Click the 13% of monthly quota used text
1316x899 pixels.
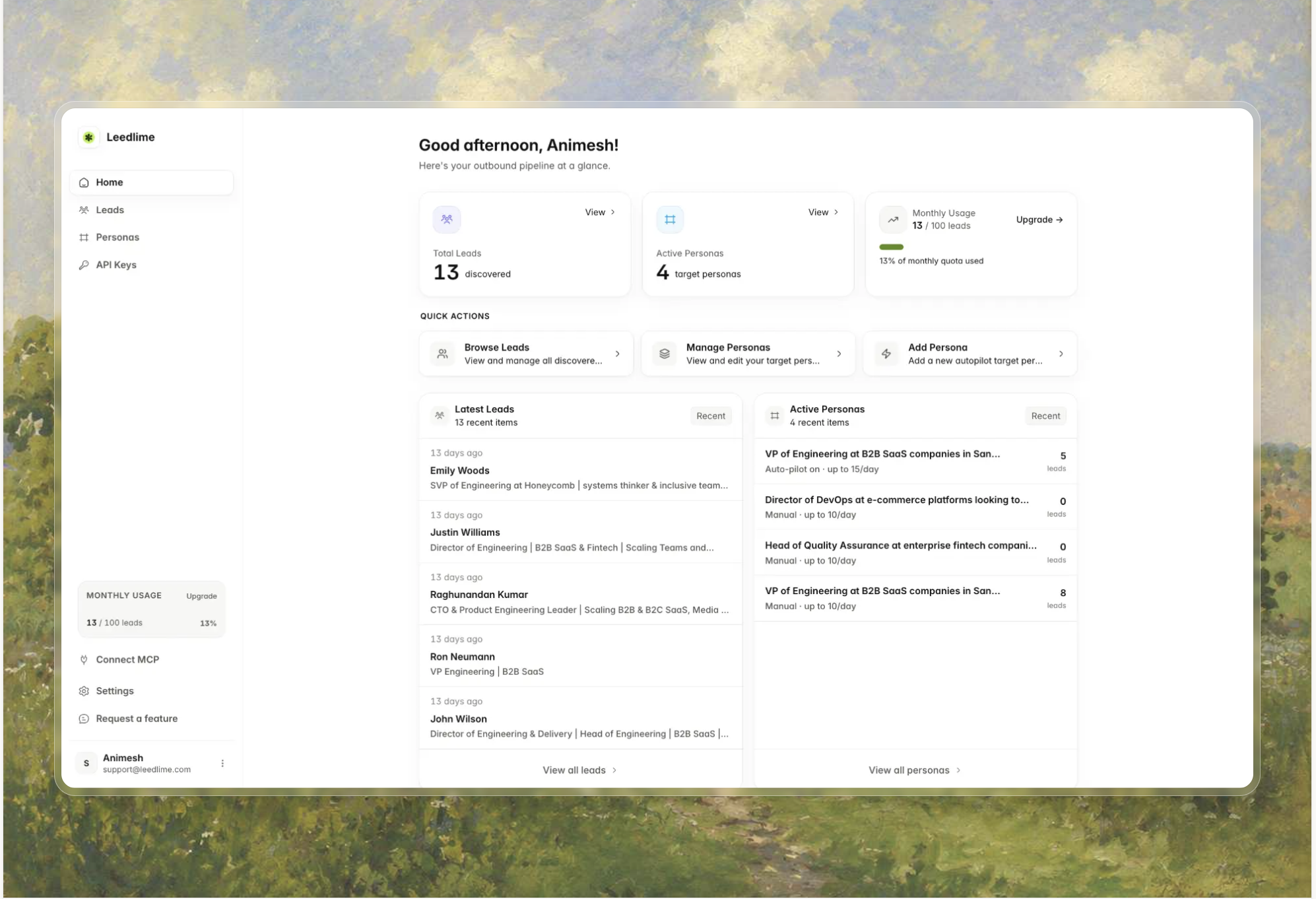point(931,261)
